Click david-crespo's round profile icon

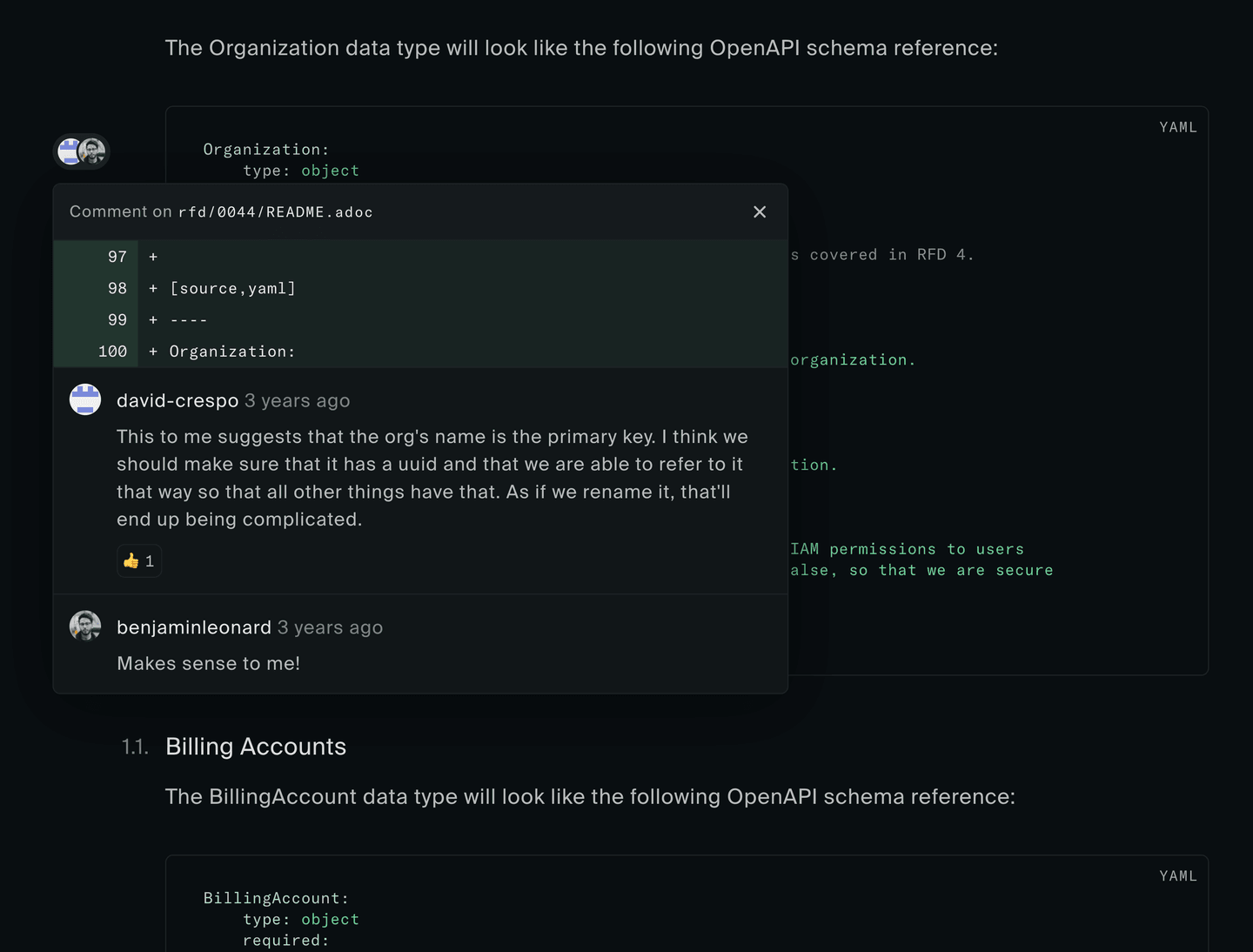(84, 399)
